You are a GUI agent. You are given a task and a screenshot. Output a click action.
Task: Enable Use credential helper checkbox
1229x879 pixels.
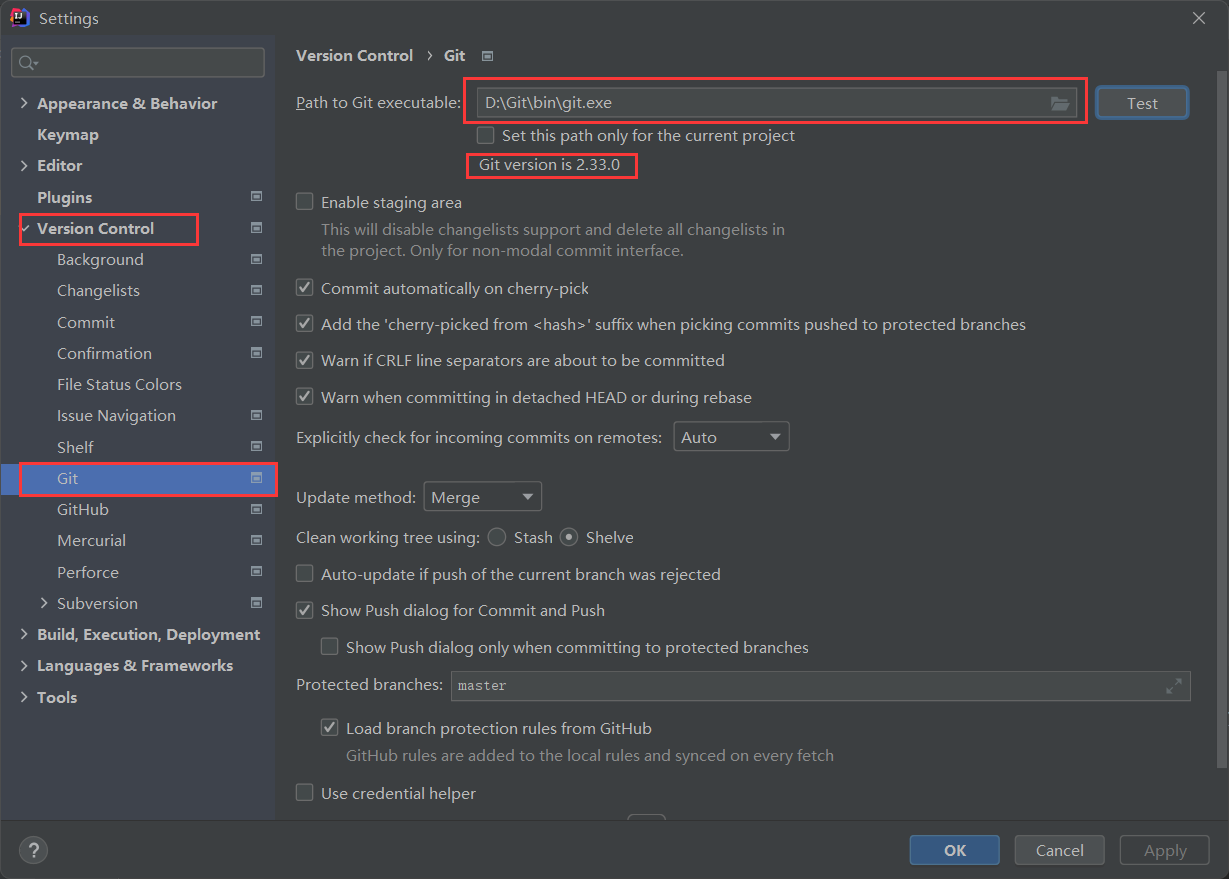coord(305,793)
